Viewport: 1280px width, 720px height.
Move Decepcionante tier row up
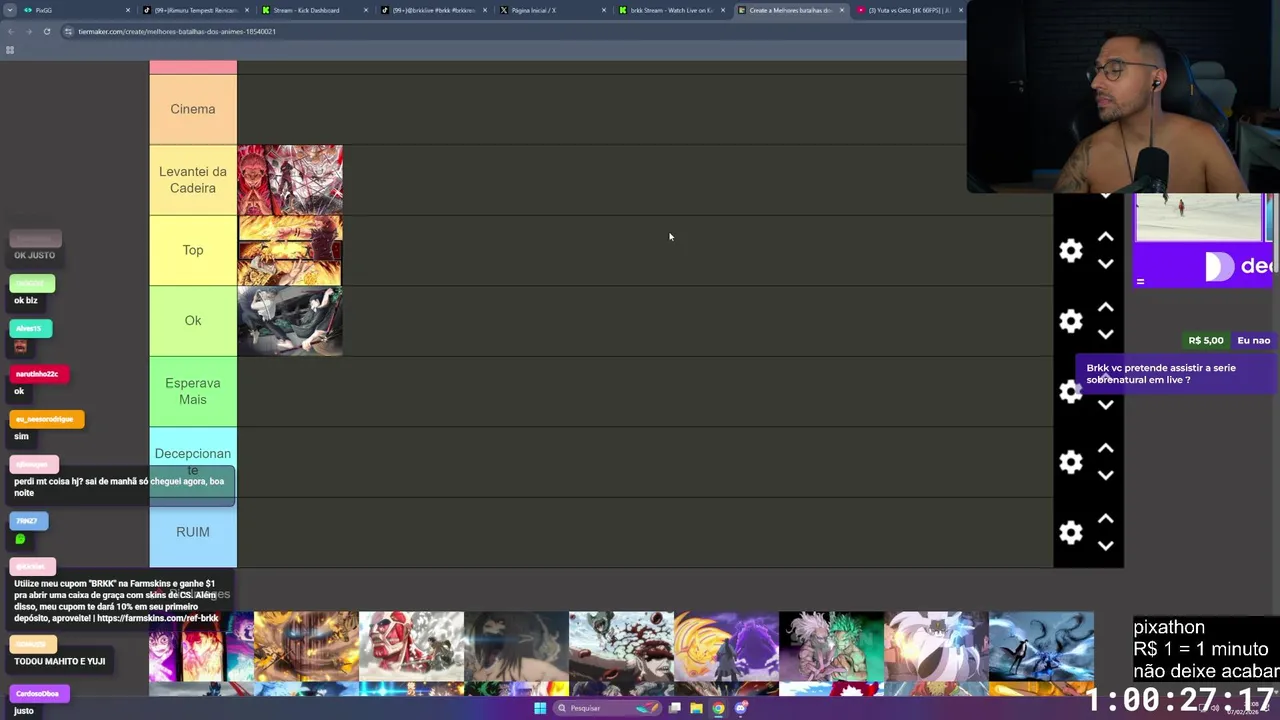pos(1105,448)
